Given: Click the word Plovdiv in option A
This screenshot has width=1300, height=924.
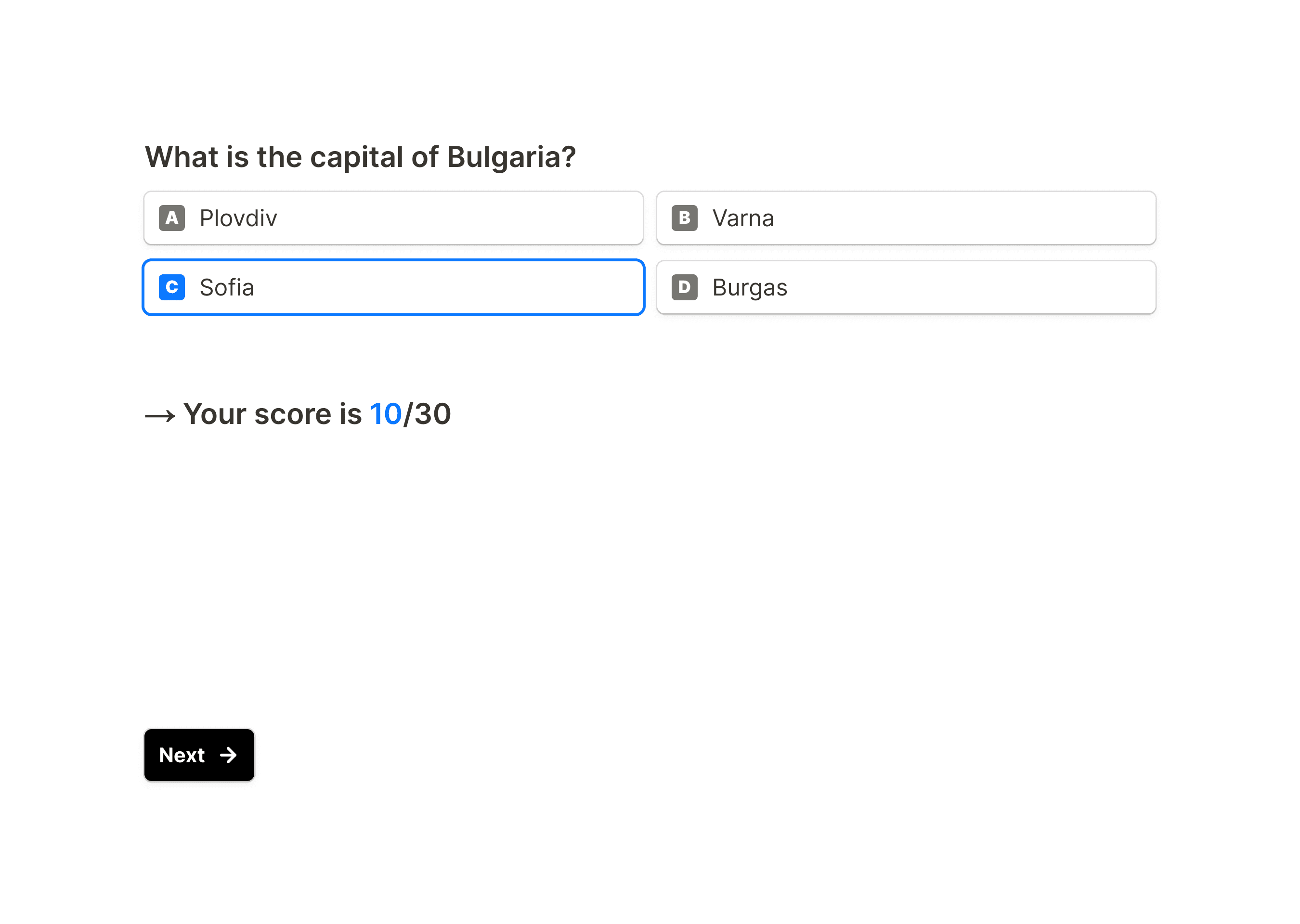Looking at the screenshot, I should tap(238, 218).
